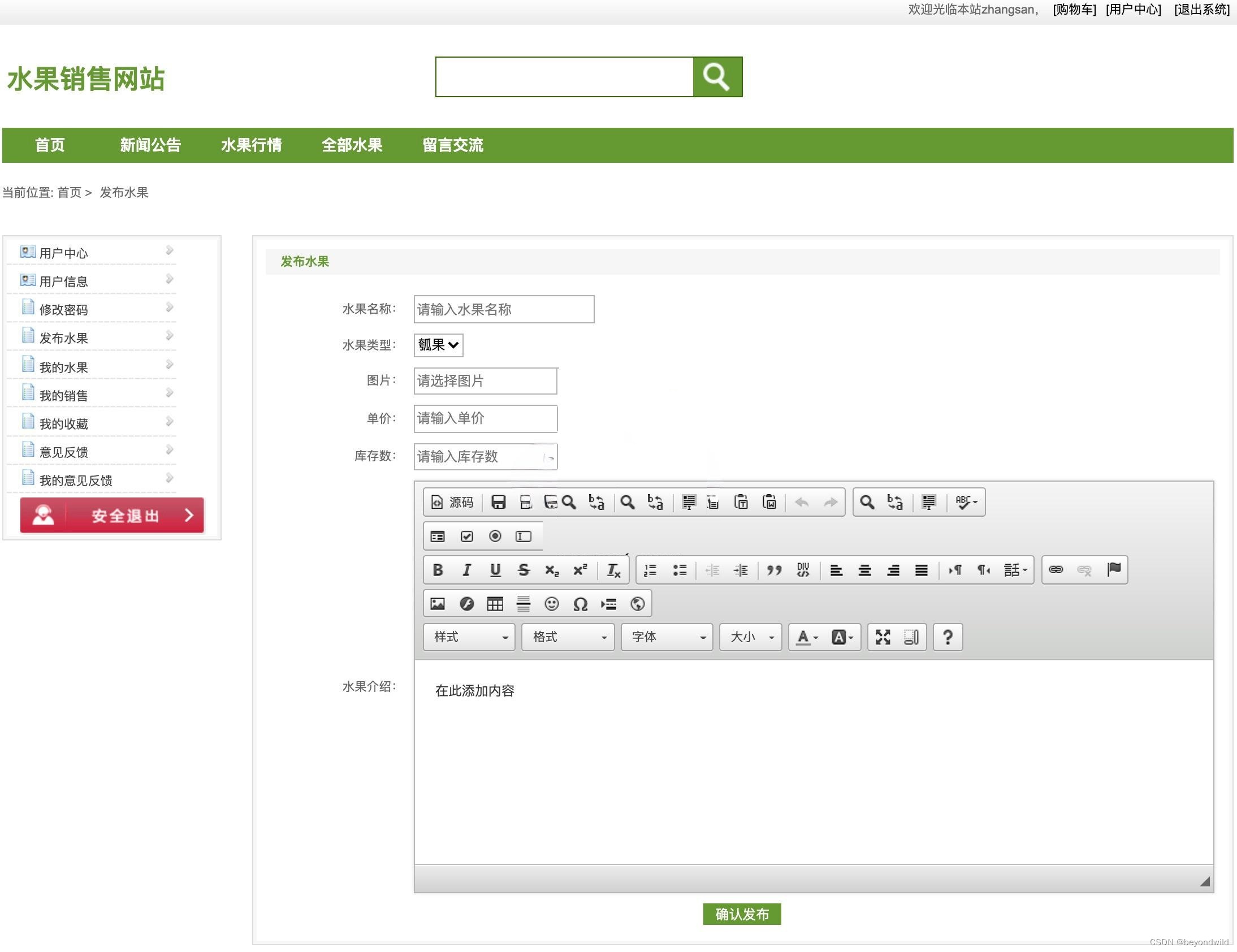Open the text color picker
Screen dimensions: 1237x952
807,637
